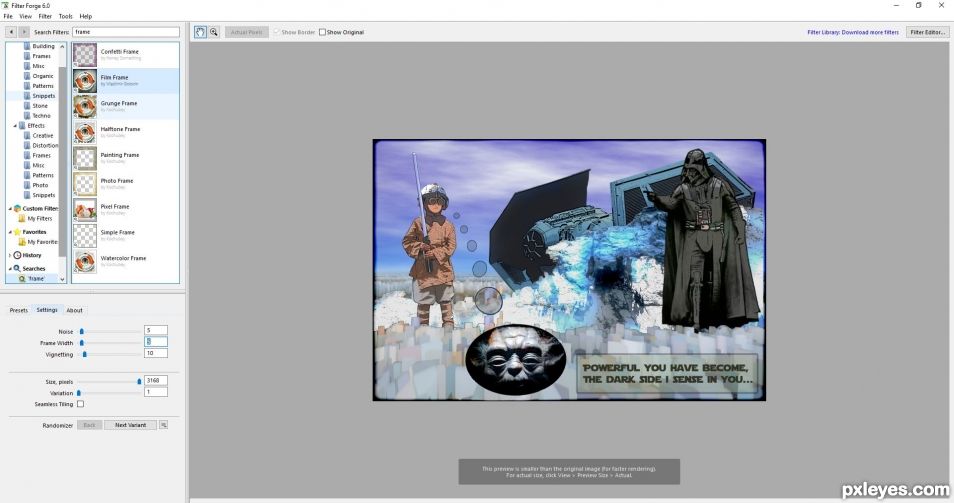Collapse the Effects tree node
The width and height of the screenshot is (954, 503).
(x=15, y=126)
